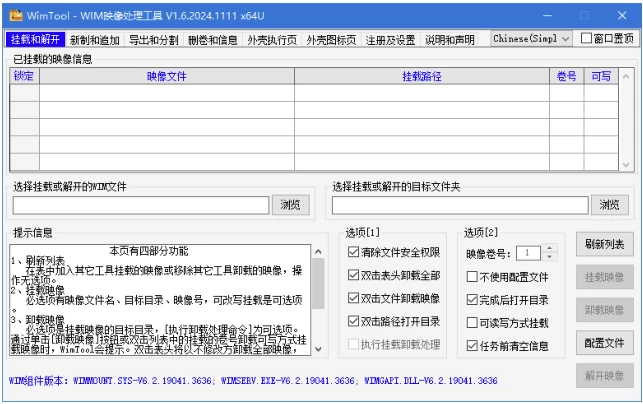Disable 任务前清空信息 checkbox
Screen dimensions: 643x404
click(x=473, y=346)
